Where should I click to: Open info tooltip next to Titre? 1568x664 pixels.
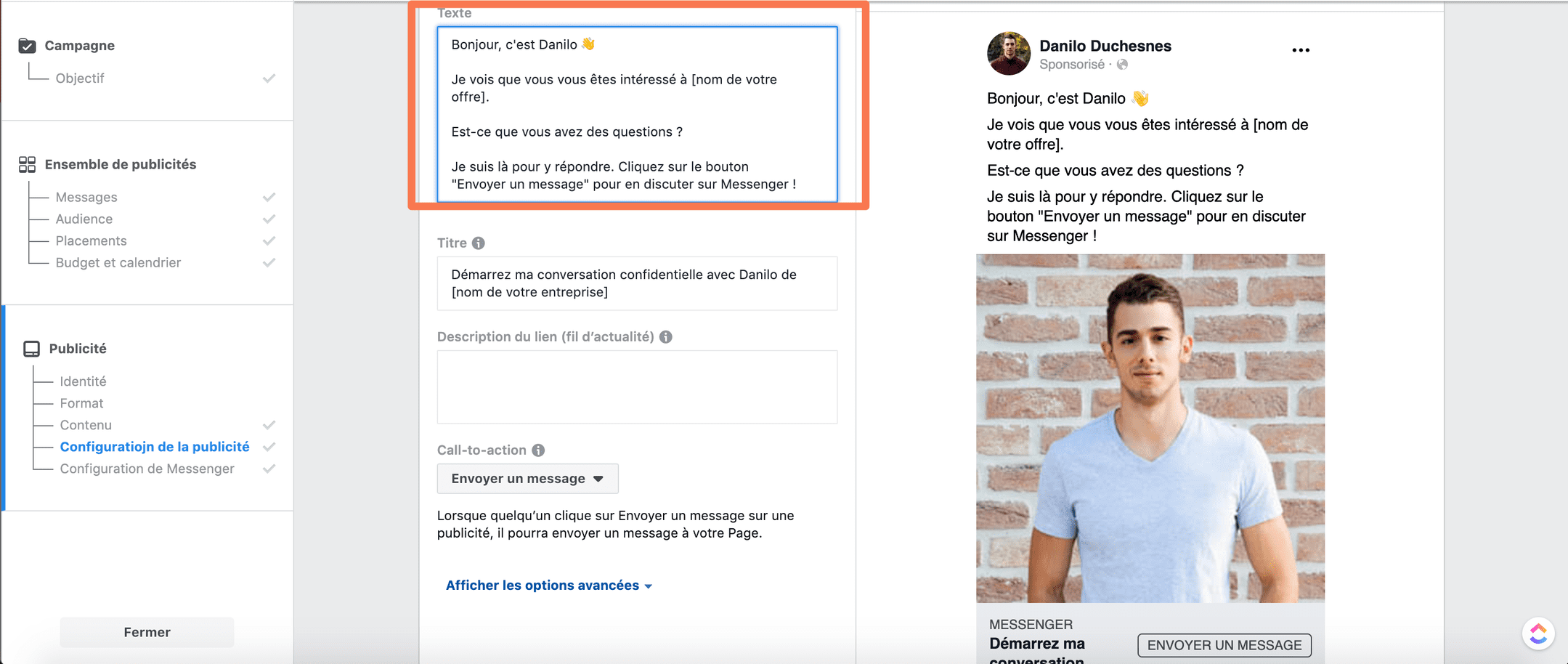(478, 243)
